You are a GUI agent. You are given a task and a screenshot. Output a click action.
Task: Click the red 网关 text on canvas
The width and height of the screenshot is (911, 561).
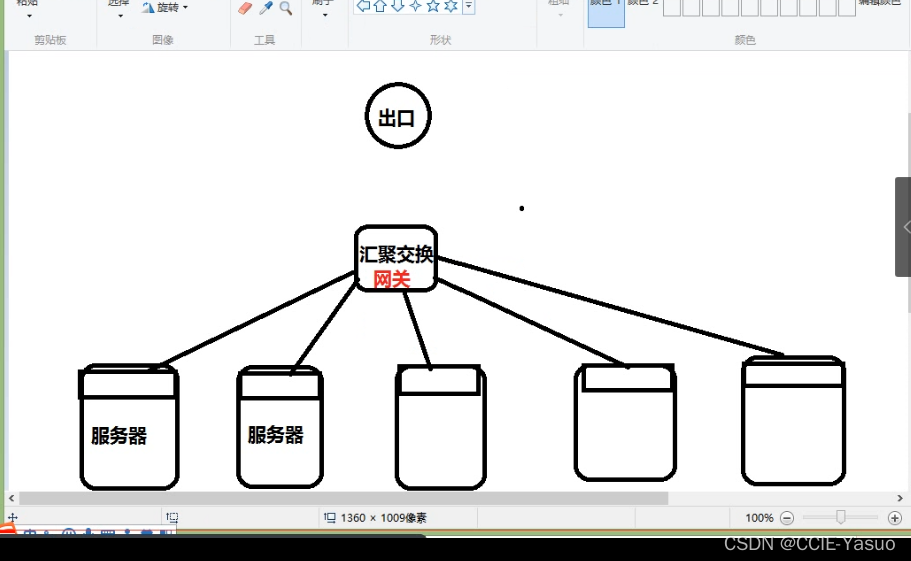point(392,279)
